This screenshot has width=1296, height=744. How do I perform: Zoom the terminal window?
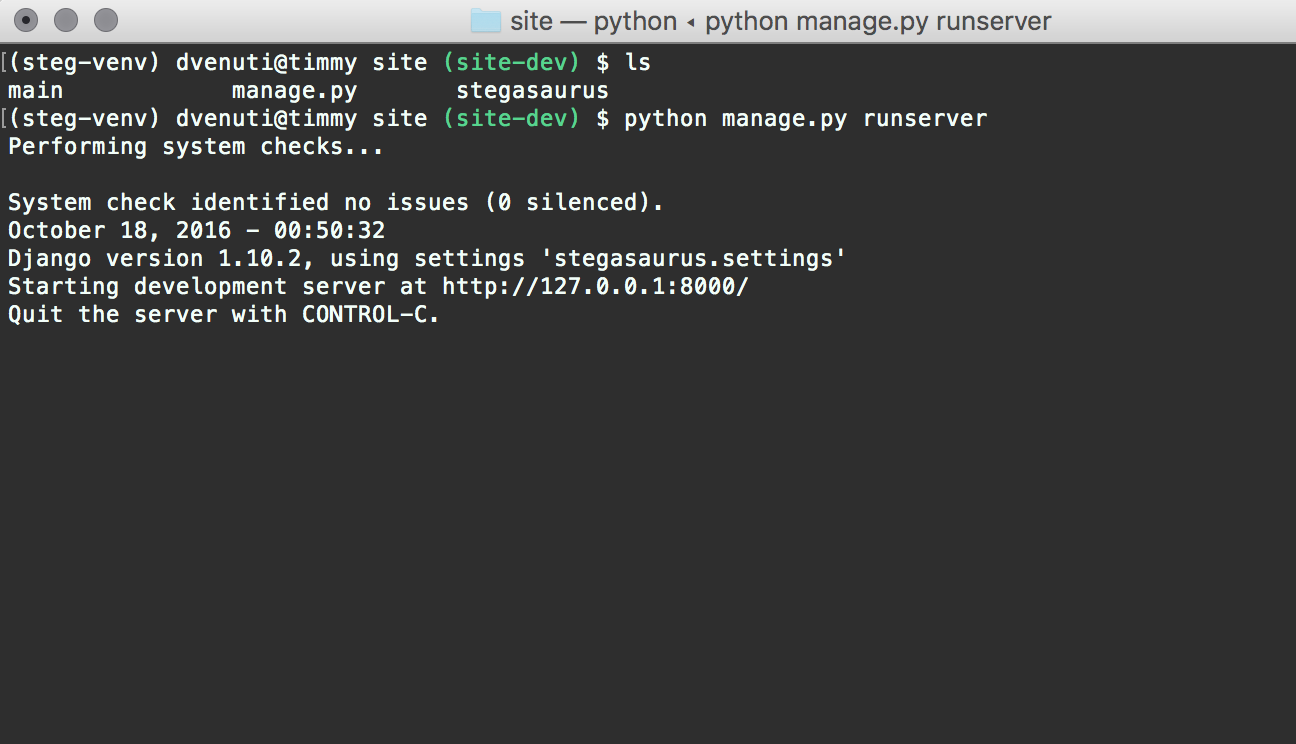[x=105, y=20]
